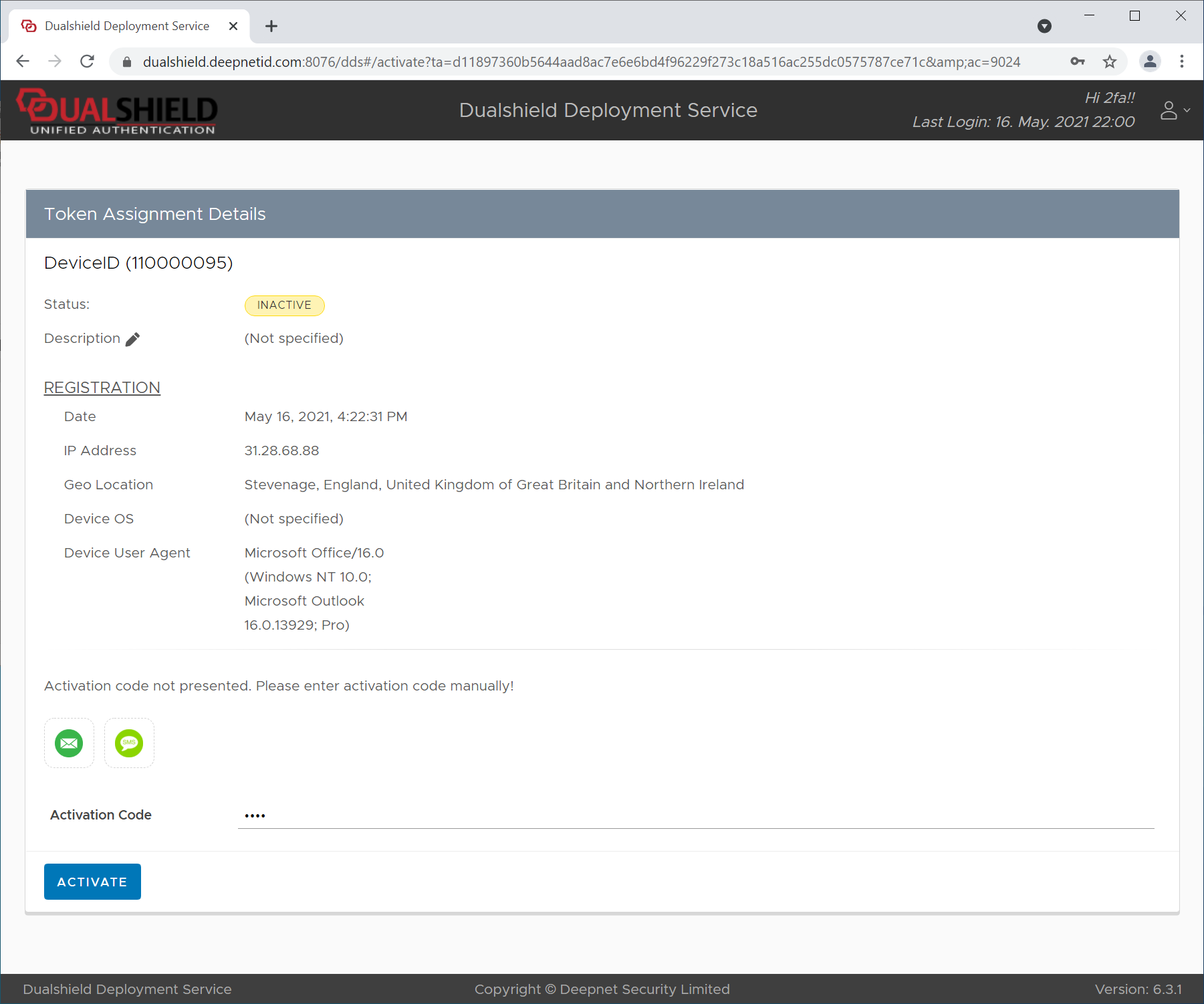Go back to previous page
The height and width of the screenshot is (1004, 1204).
coord(23,62)
